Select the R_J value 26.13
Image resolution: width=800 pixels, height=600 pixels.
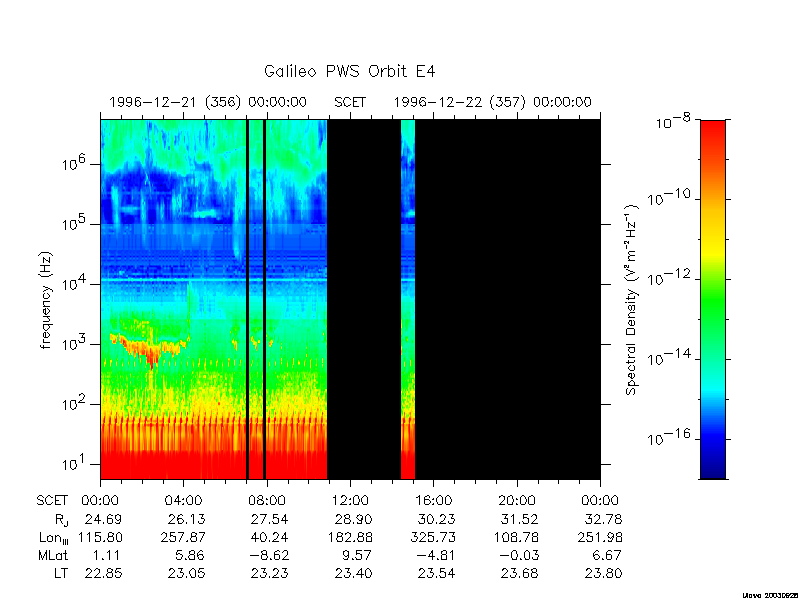187,519
